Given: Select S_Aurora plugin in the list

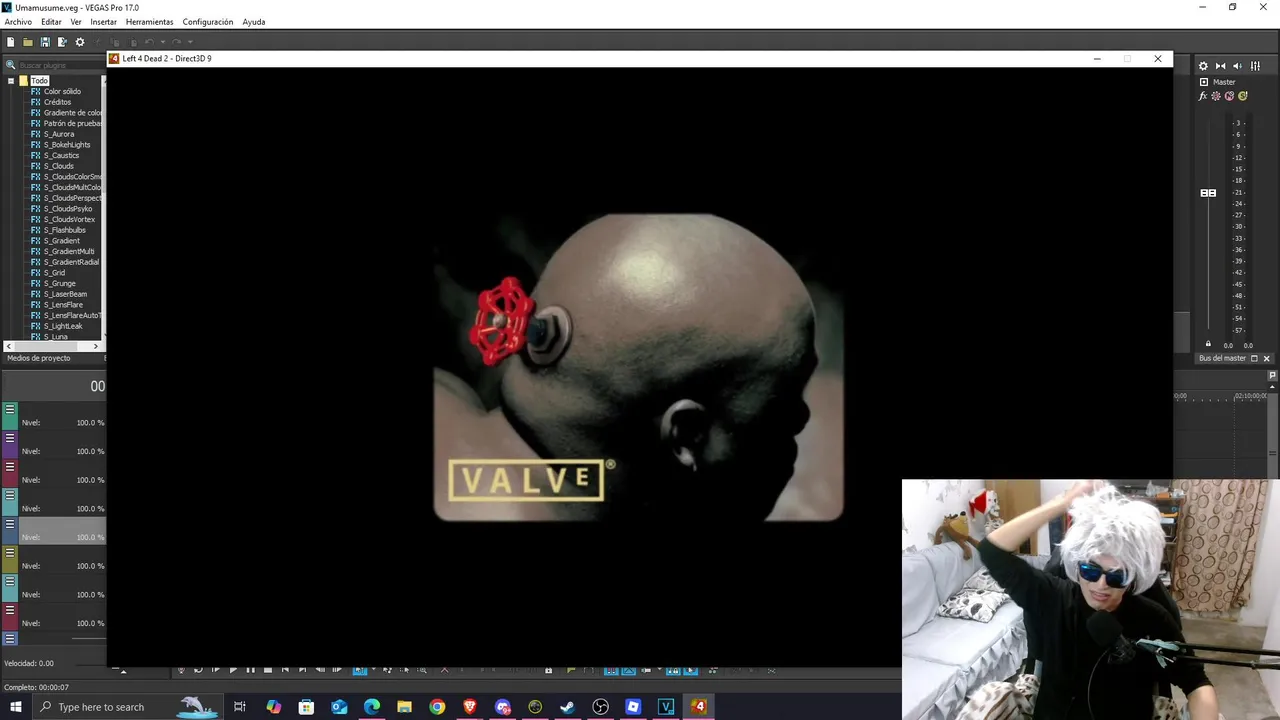Looking at the screenshot, I should tap(59, 134).
